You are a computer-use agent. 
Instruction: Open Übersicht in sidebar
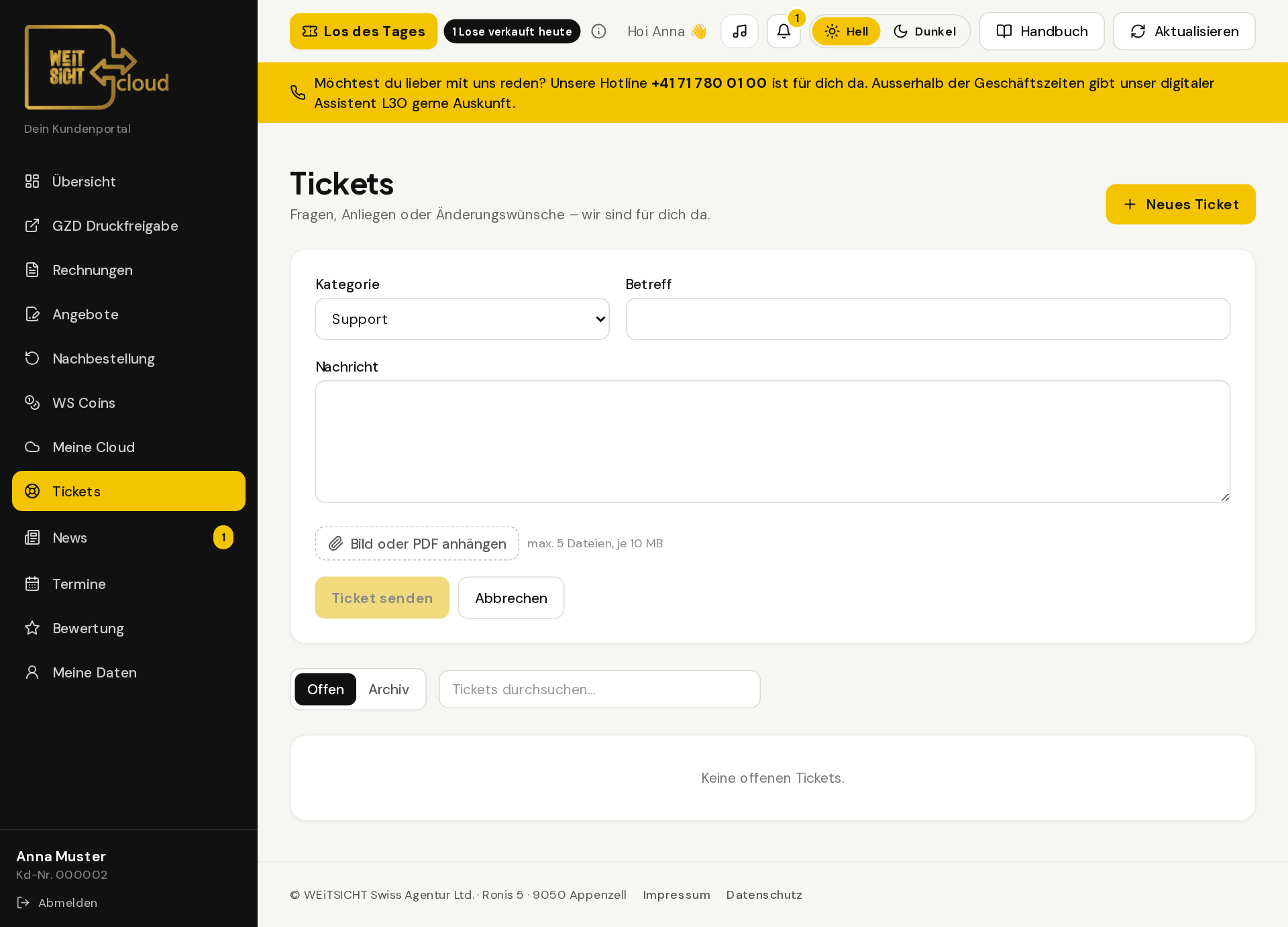129,181
